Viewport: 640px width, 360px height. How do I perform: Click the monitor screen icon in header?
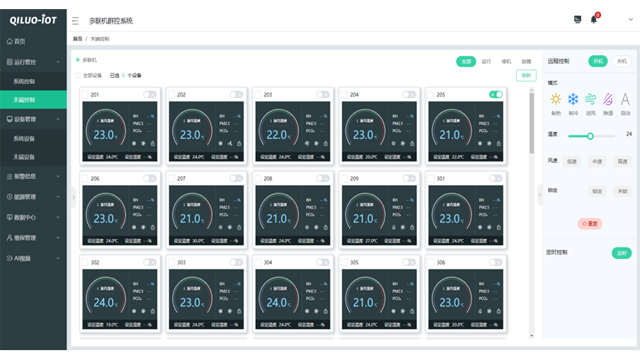[x=577, y=19]
